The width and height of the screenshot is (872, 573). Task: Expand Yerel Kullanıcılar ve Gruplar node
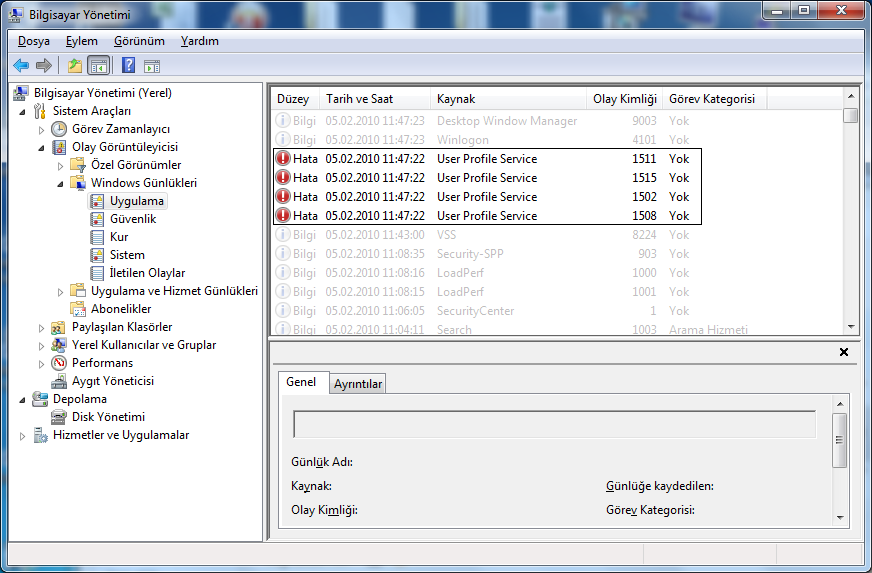41,346
